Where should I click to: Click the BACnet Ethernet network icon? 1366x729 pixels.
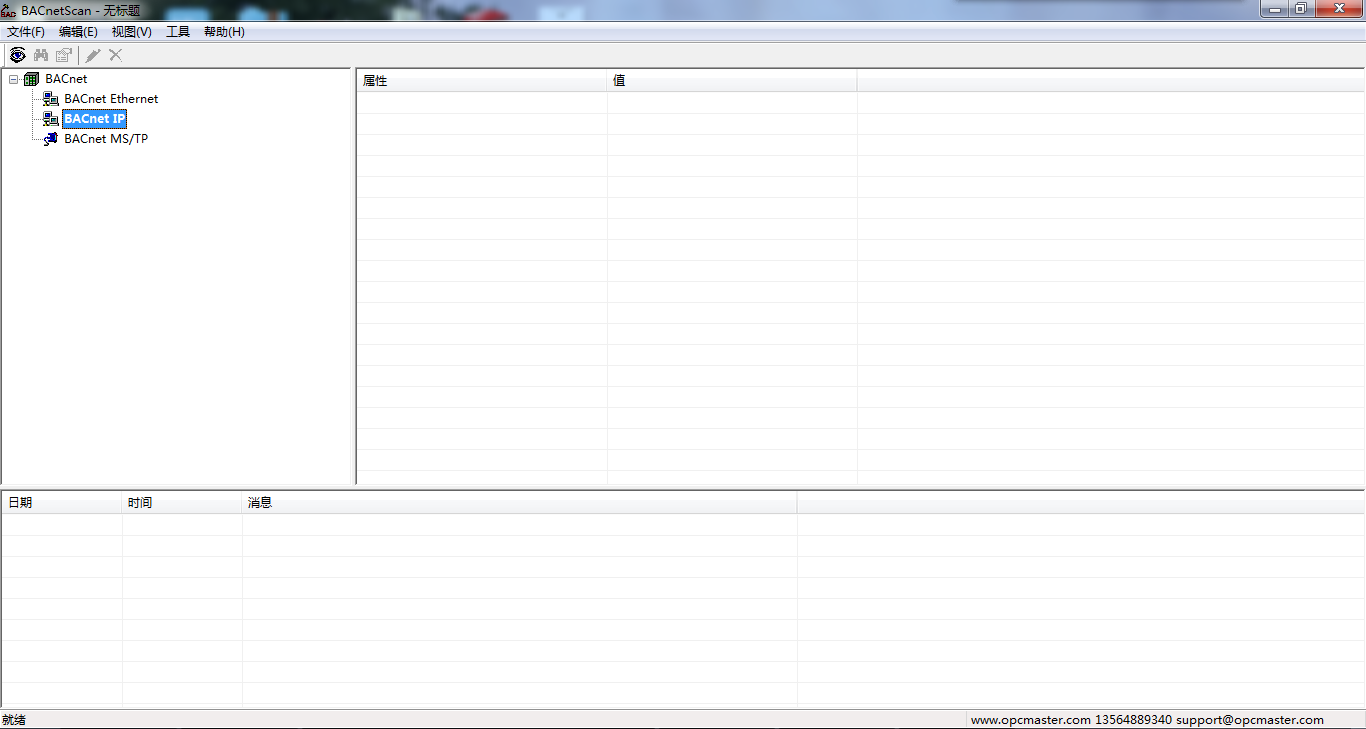[x=51, y=99]
